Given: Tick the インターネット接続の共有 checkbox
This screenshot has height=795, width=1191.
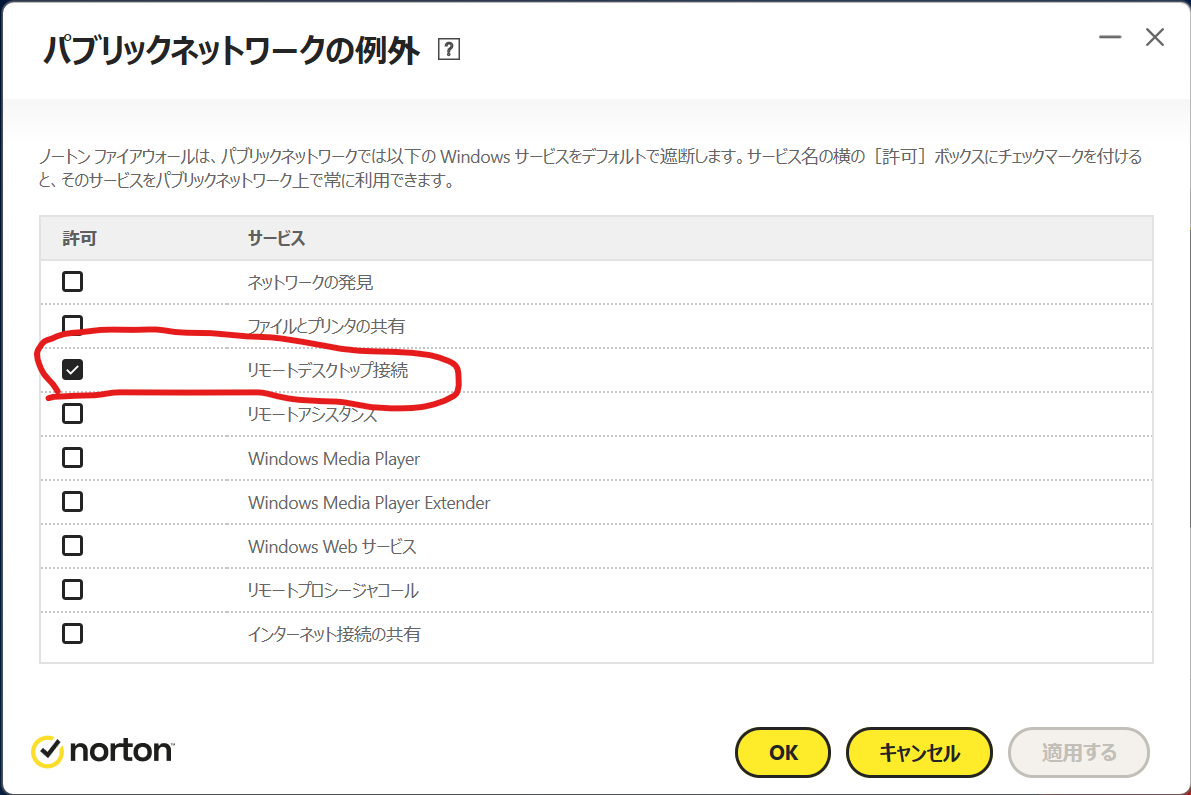Looking at the screenshot, I should [x=72, y=634].
